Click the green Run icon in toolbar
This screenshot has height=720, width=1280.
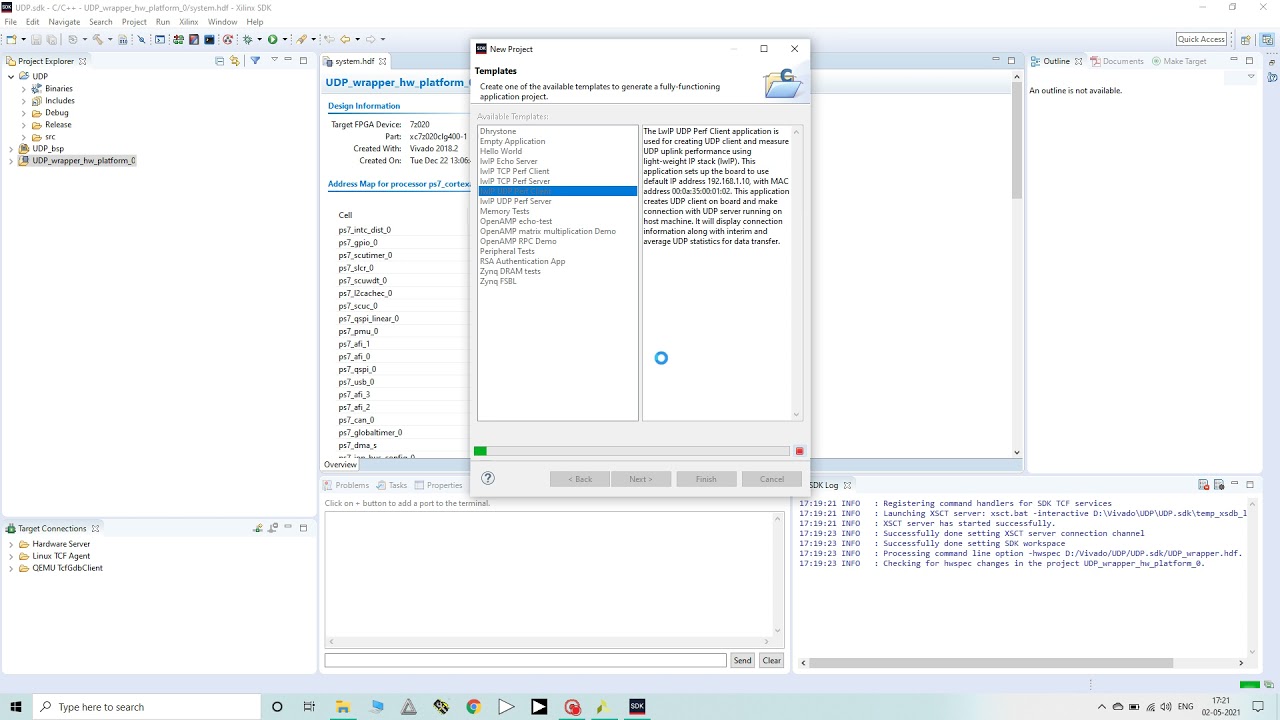[272, 39]
